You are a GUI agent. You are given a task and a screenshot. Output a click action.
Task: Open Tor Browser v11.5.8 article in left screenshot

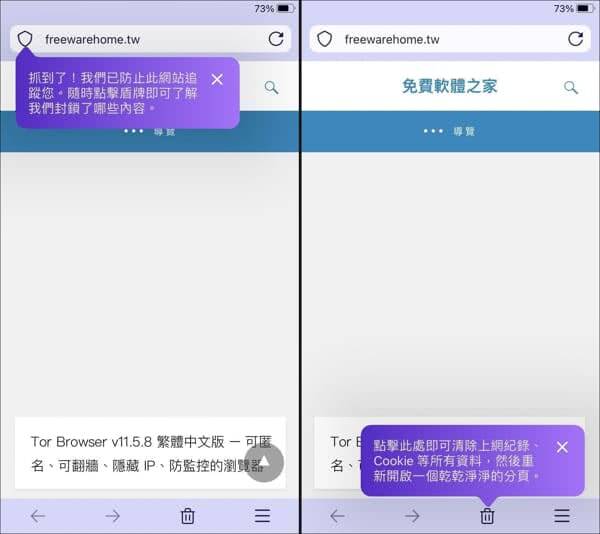[x=150, y=453]
